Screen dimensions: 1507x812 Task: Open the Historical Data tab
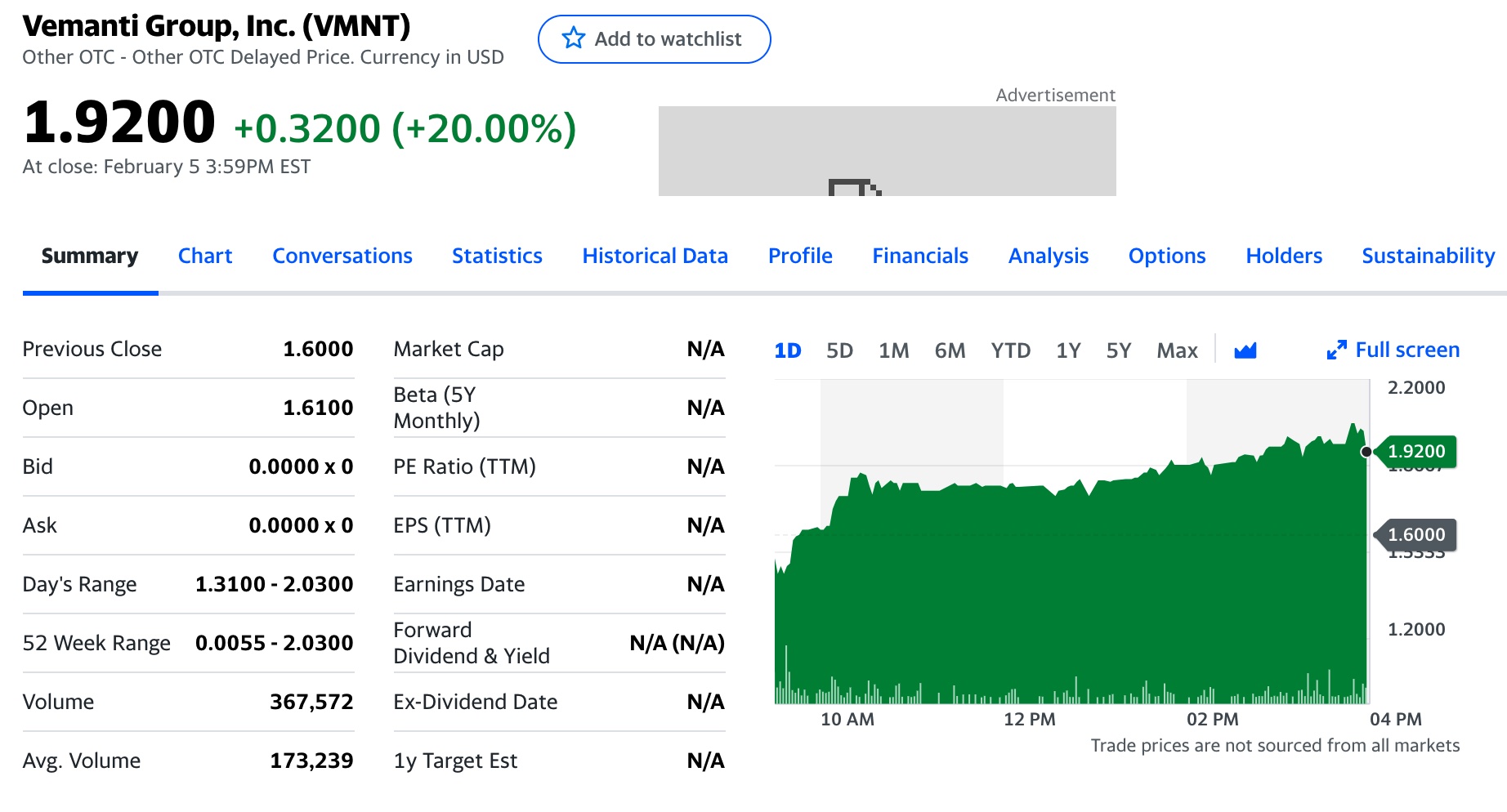[x=655, y=256]
